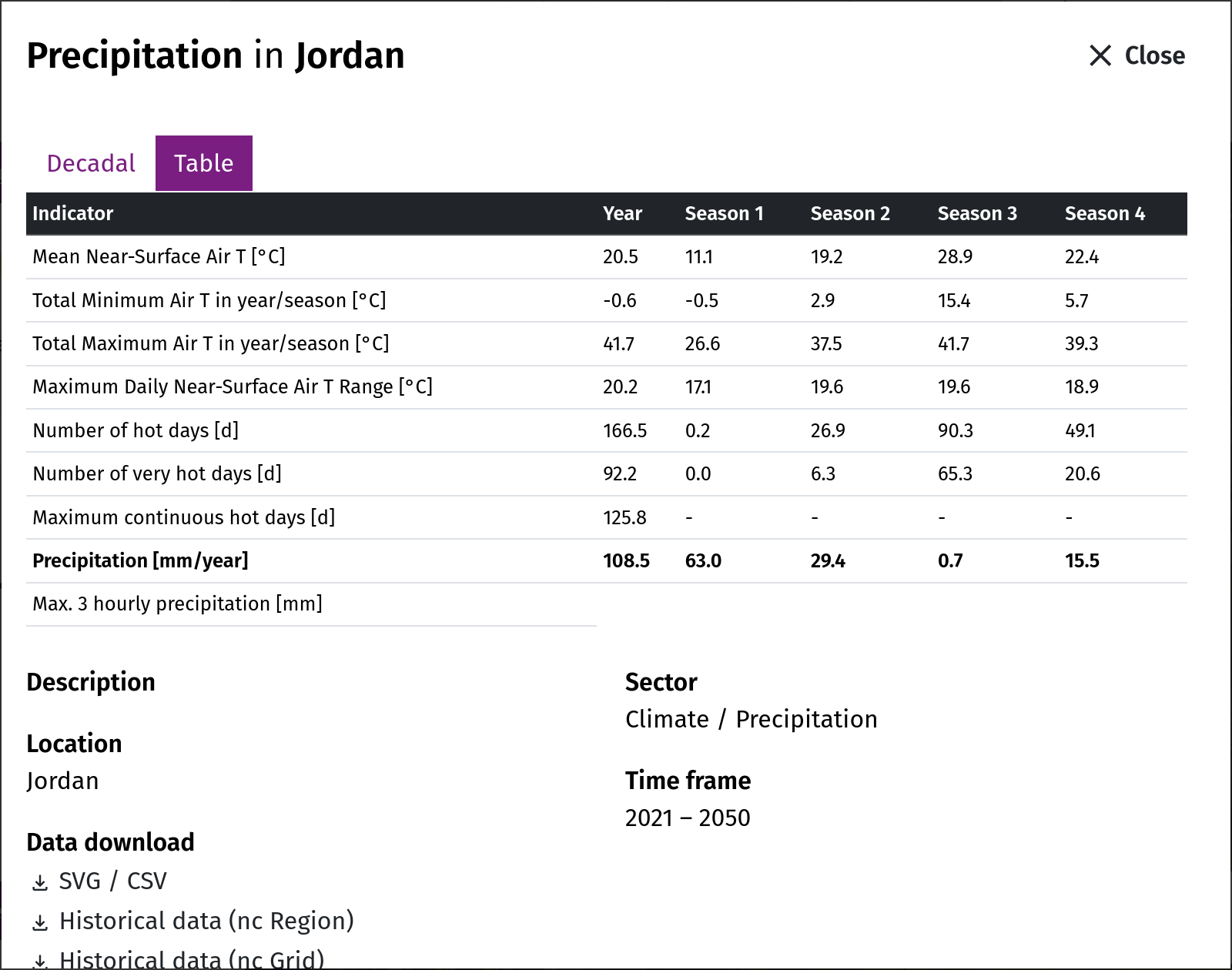This screenshot has width=1232, height=970.
Task: Click the Indicator column header
Action: tap(73, 213)
